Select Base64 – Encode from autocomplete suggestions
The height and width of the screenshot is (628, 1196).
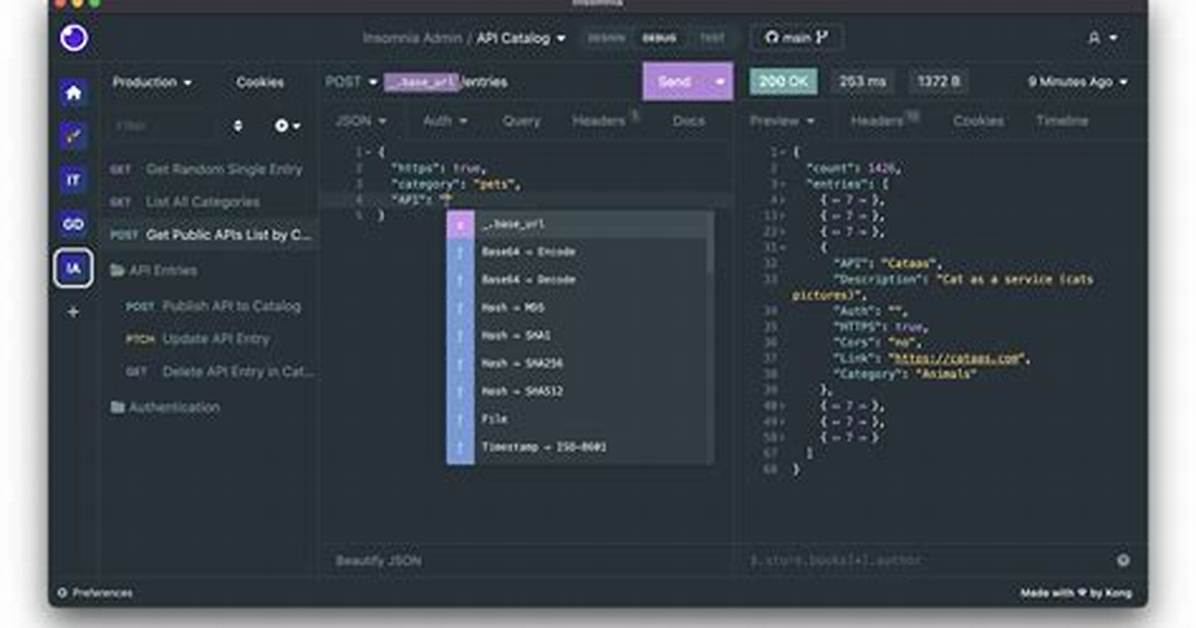[580, 252]
